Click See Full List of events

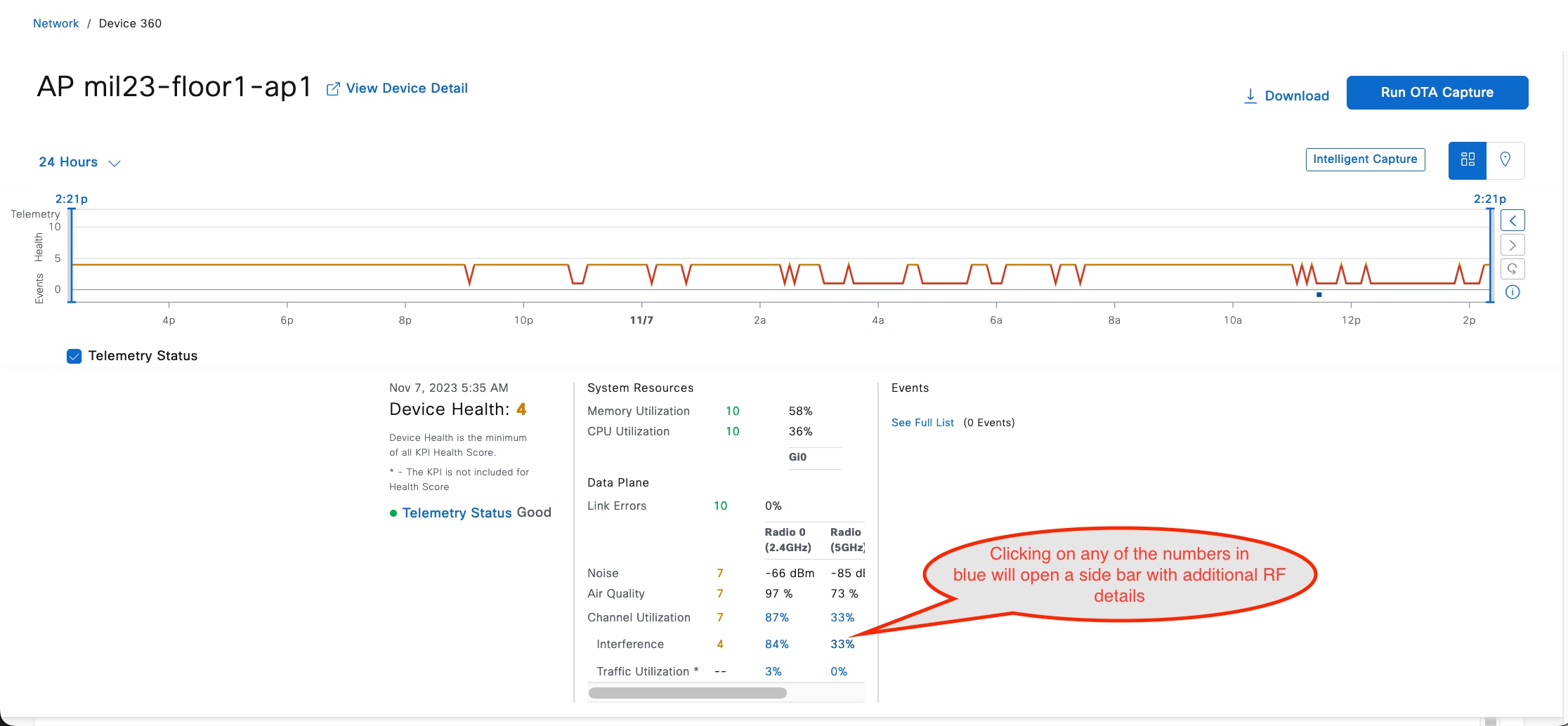(922, 423)
